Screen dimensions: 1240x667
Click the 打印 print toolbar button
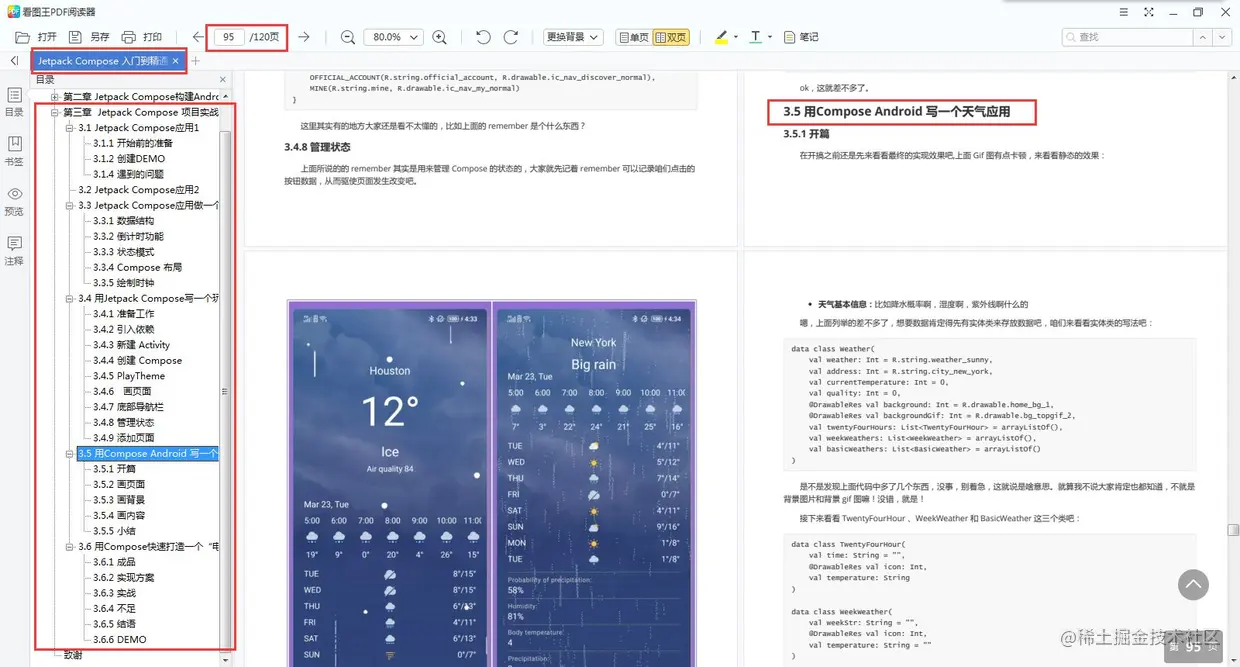141,37
